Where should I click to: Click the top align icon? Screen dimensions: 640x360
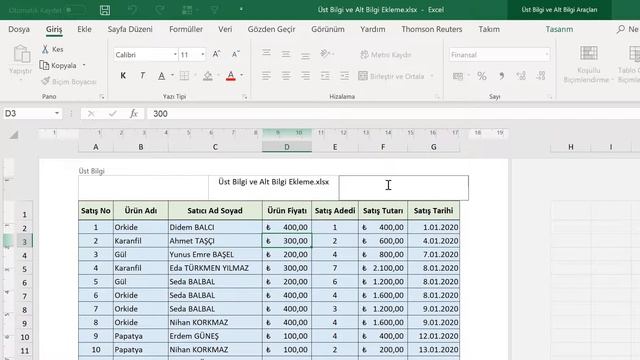click(x=266, y=54)
